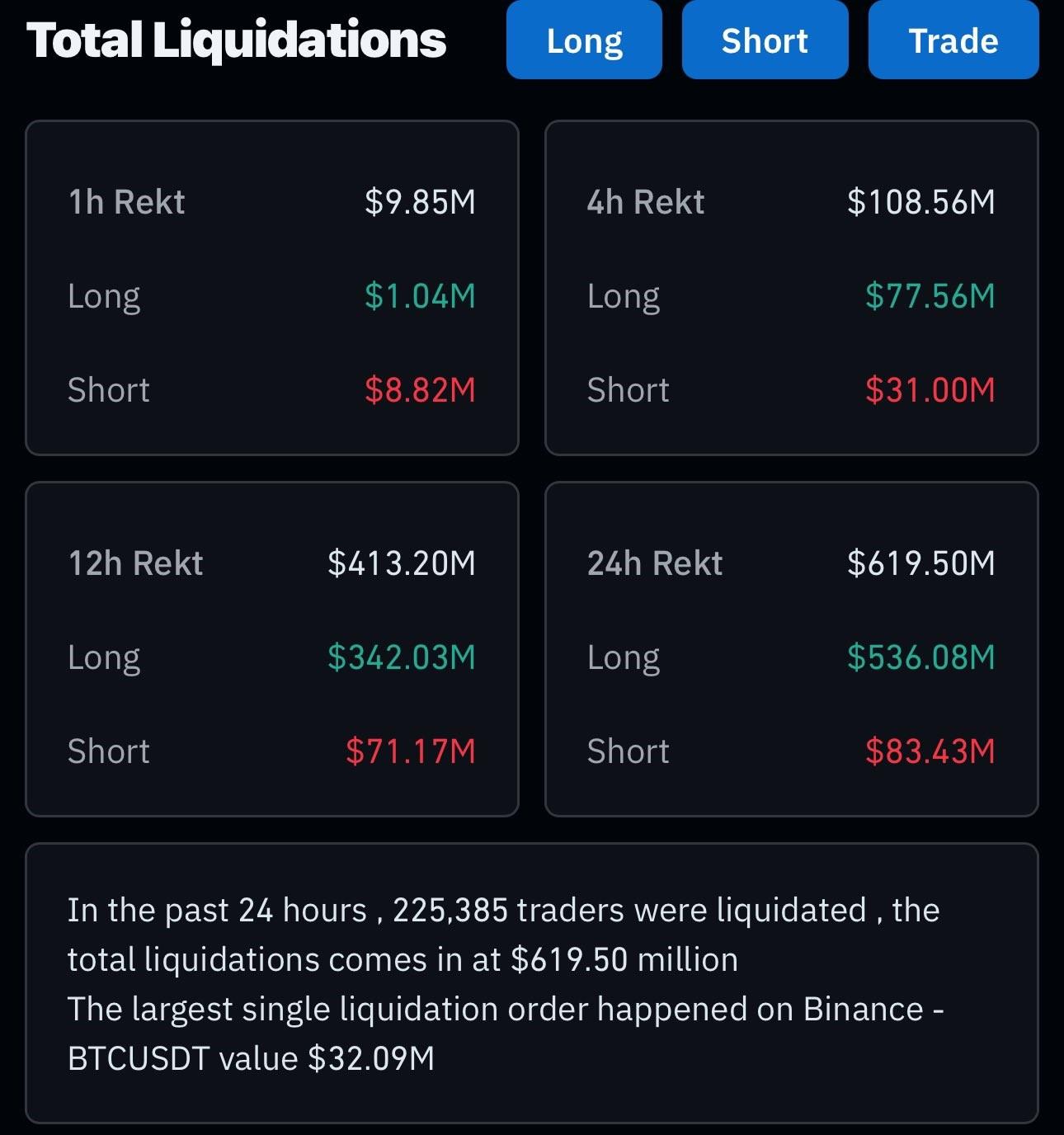The height and width of the screenshot is (1135, 1064).
Task: Select the 24h Rekt card label
Action: (655, 563)
